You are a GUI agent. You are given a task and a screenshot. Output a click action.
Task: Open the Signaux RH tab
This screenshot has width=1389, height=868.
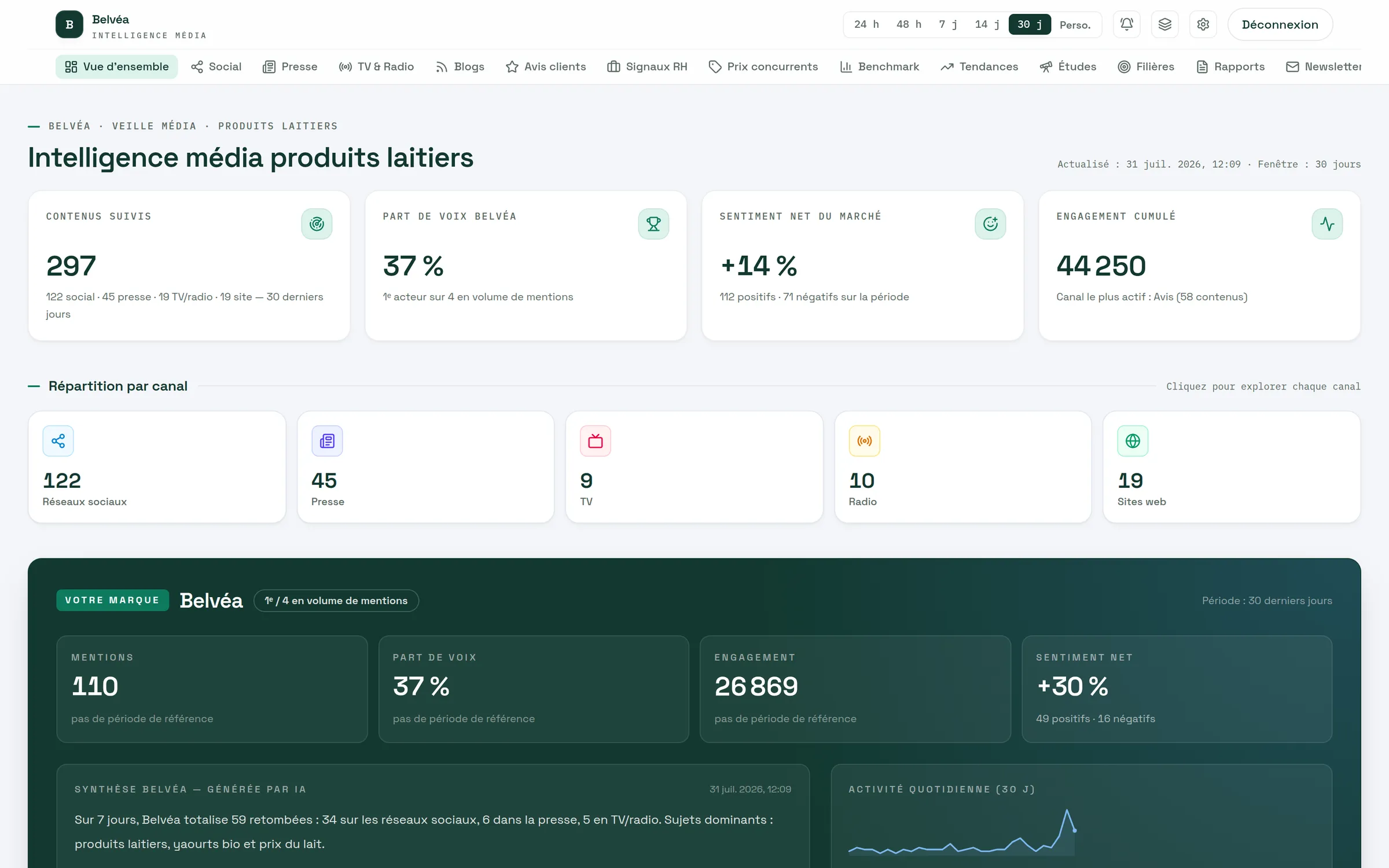click(647, 67)
